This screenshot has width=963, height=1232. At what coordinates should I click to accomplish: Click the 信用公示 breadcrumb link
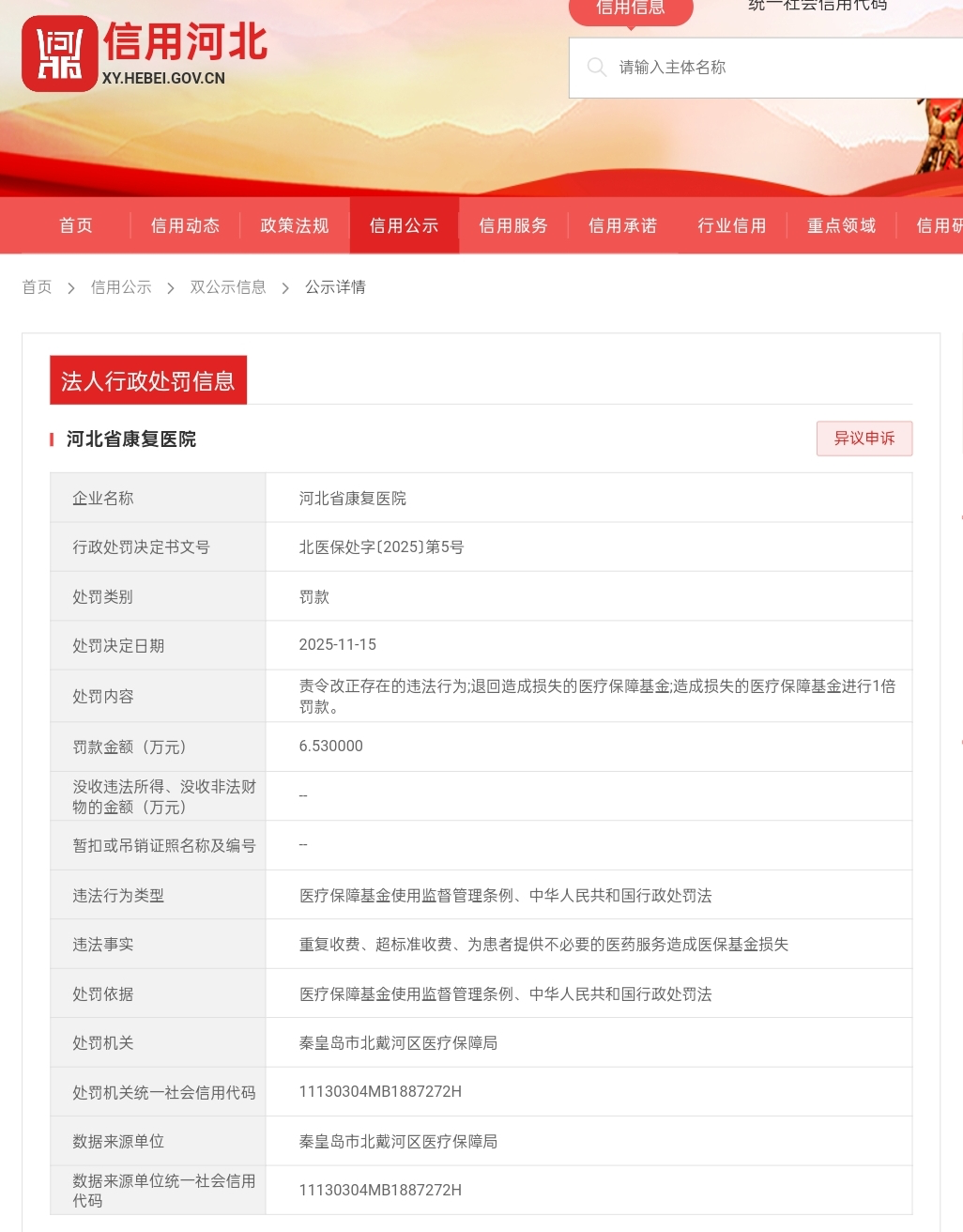coord(121,287)
